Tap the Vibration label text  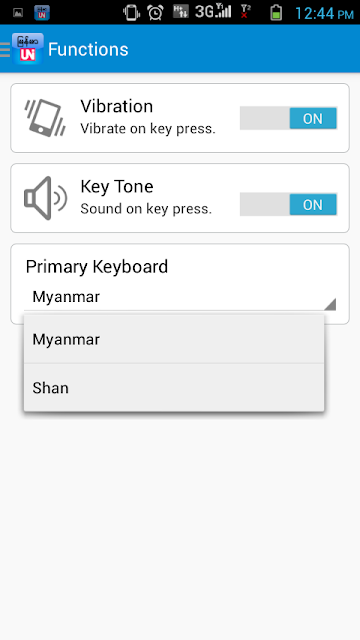click(117, 106)
